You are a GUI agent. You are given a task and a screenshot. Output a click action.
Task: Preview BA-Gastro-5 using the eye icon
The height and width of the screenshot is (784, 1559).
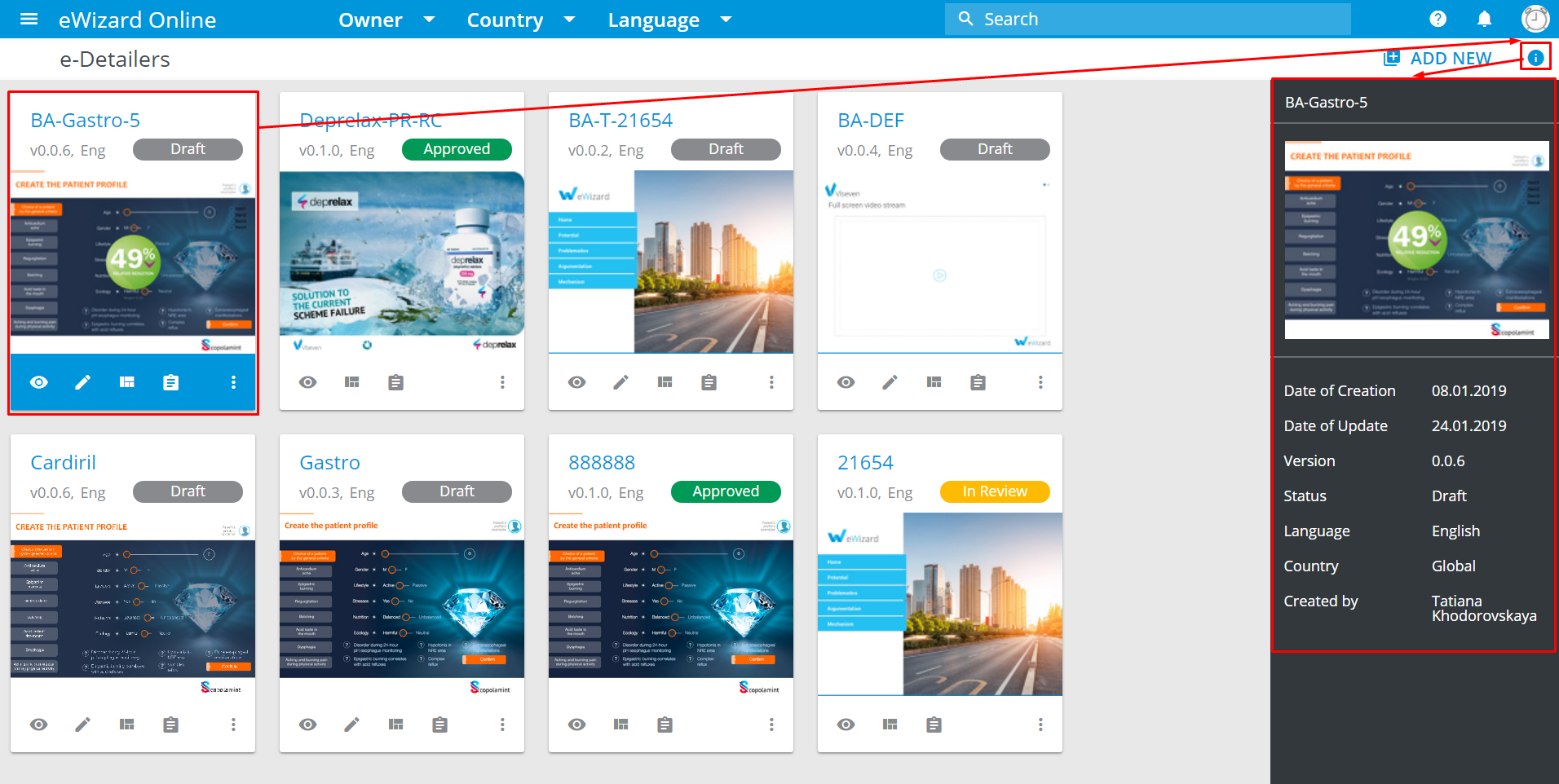pyautogui.click(x=39, y=382)
